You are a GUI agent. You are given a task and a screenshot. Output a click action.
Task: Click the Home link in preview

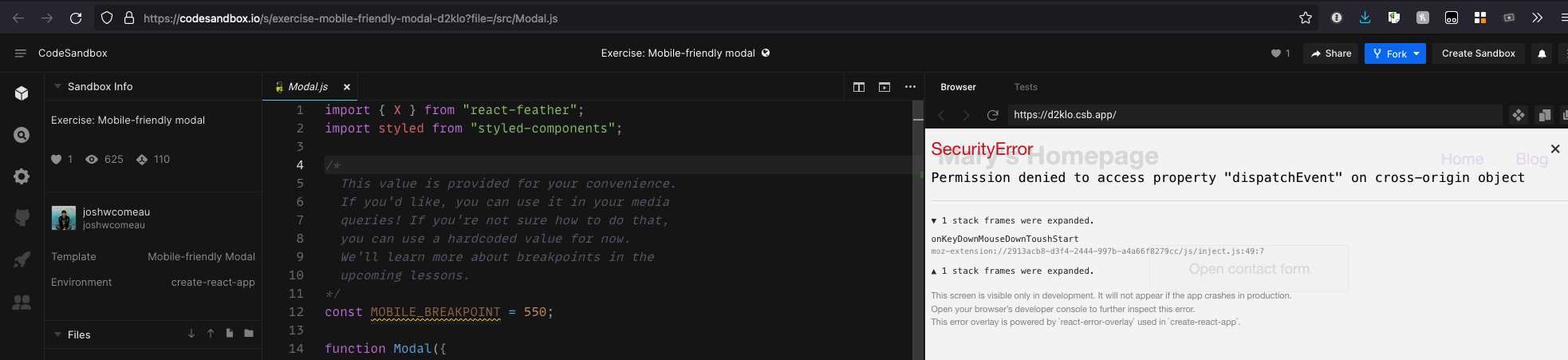(1462, 159)
